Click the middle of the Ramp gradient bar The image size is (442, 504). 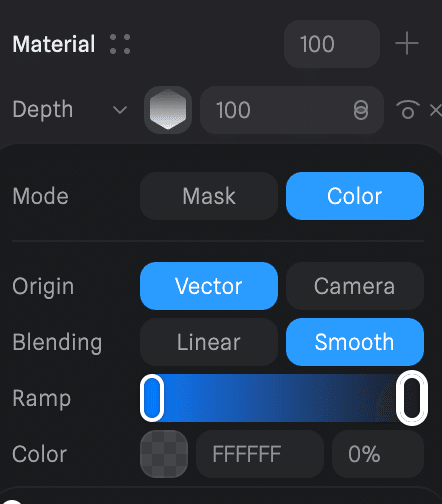click(282, 398)
